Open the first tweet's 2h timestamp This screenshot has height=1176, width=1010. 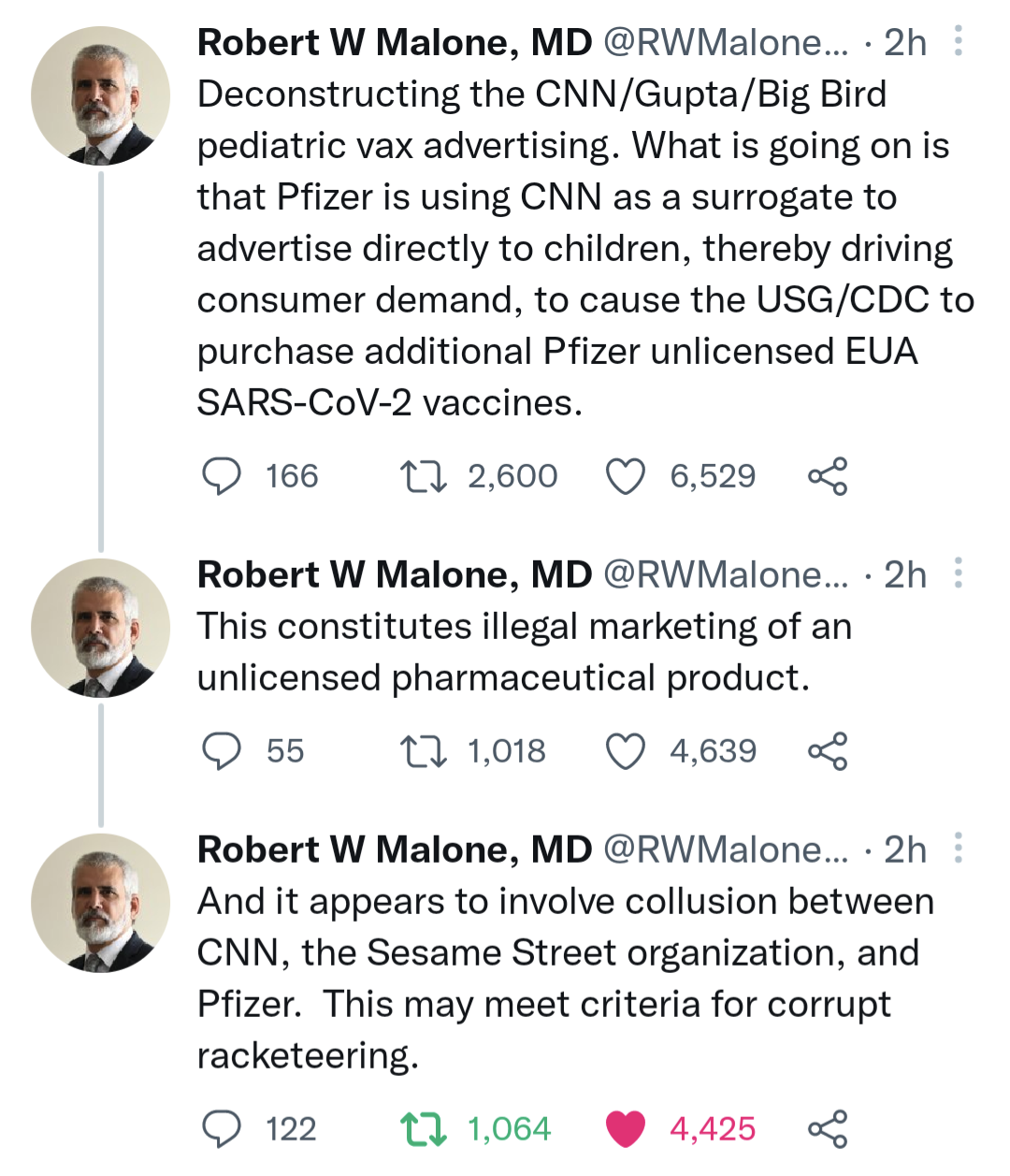tap(904, 43)
